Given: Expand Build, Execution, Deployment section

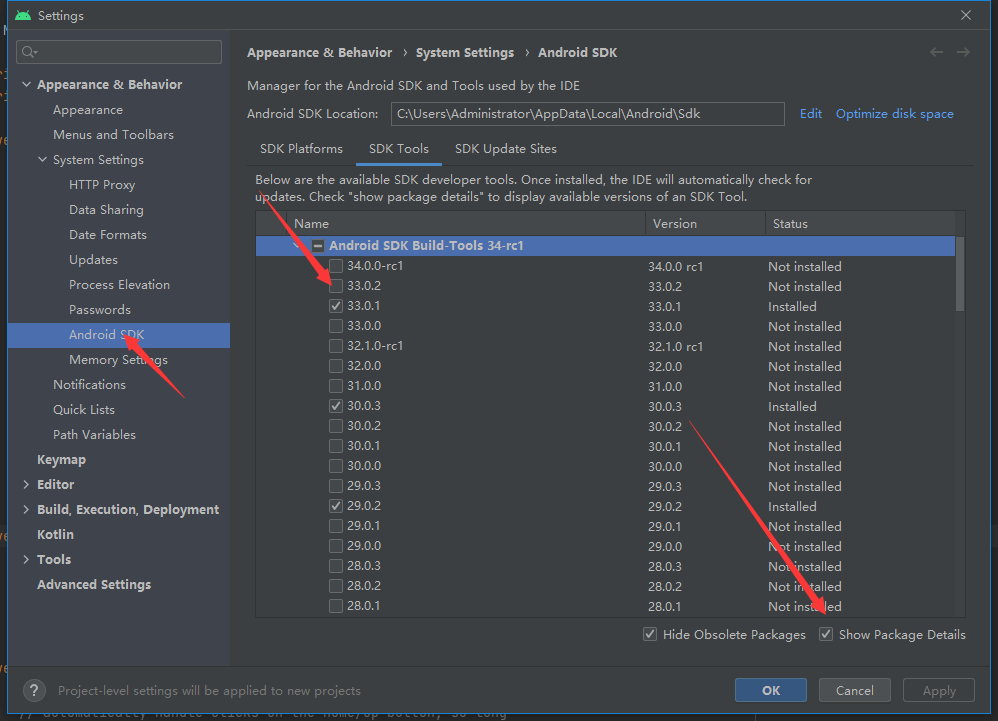Looking at the screenshot, I should [x=26, y=509].
